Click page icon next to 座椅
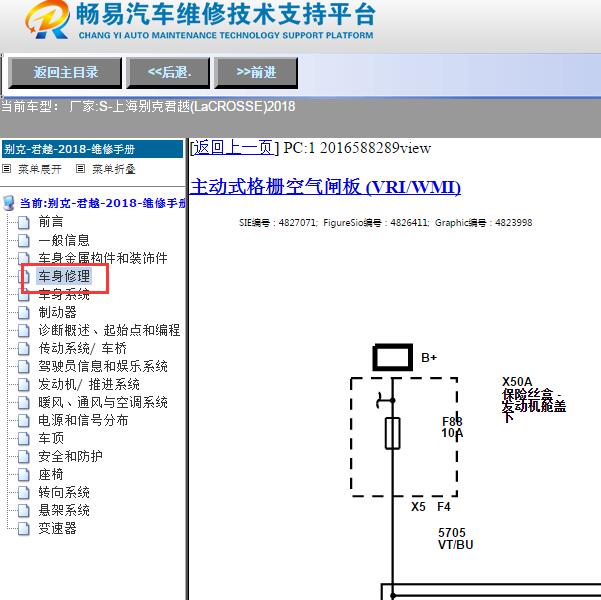601x600 pixels. pos(24,474)
